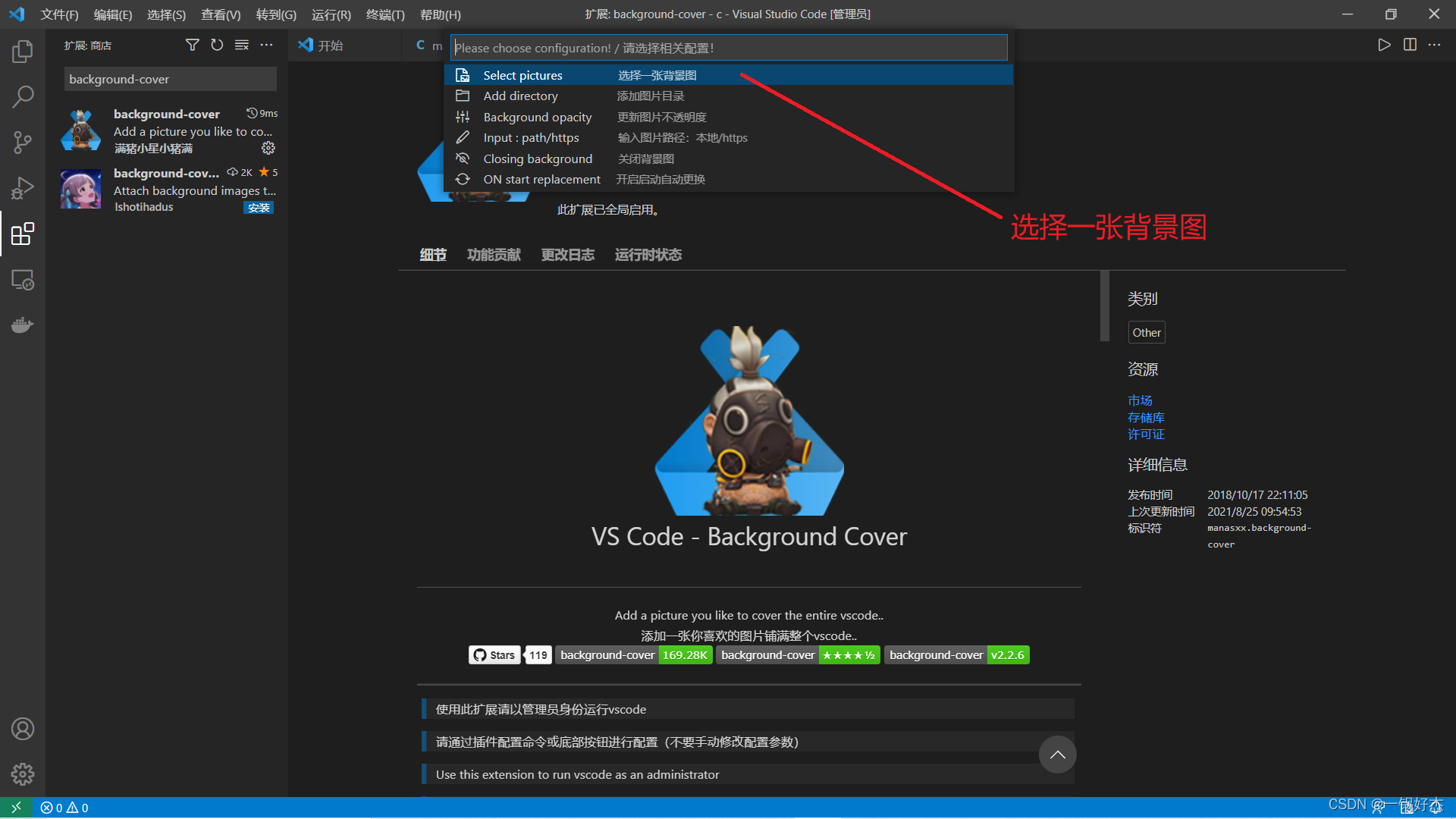Open the 选择(S) menu

click(166, 14)
